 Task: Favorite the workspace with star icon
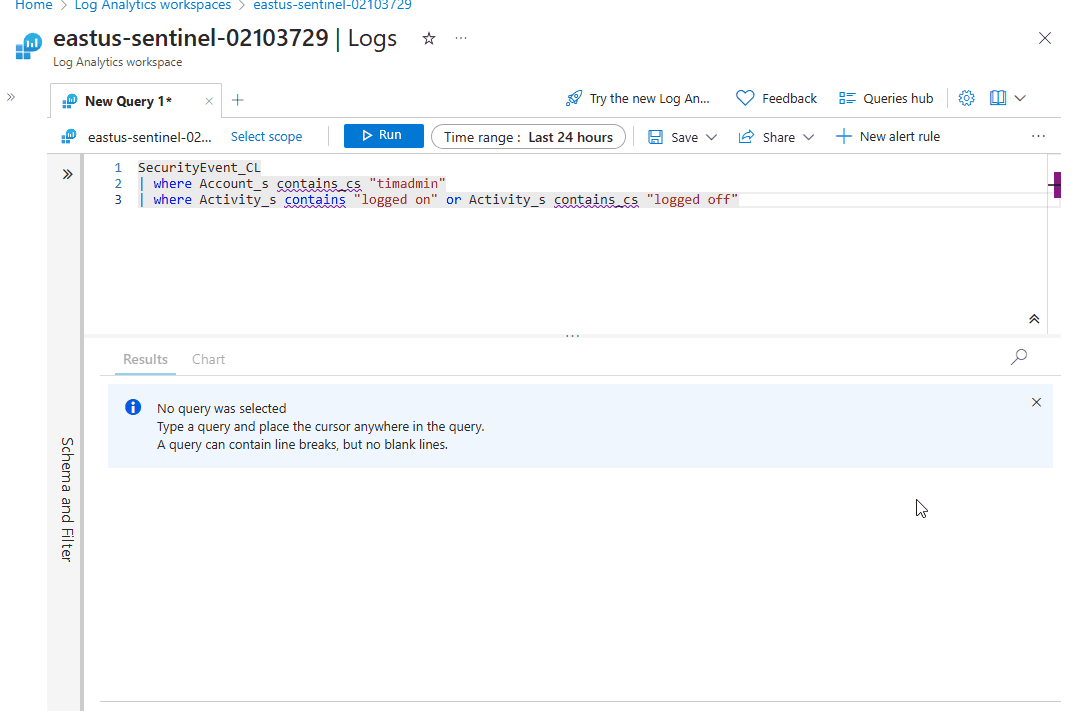[429, 38]
